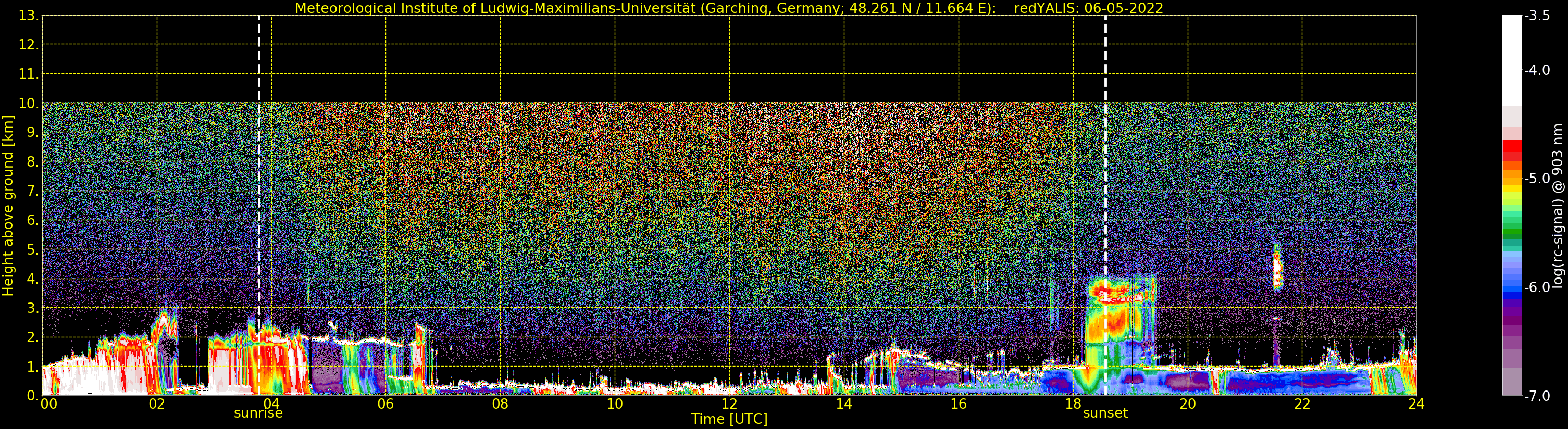
Task: Click the '-7.0' colorbar tick label
Action: coord(1537,396)
